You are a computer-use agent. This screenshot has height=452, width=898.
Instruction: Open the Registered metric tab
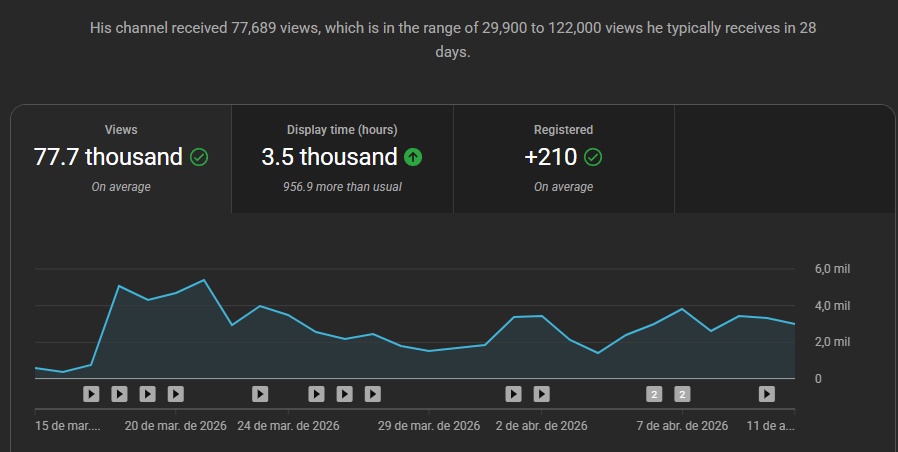click(564, 159)
